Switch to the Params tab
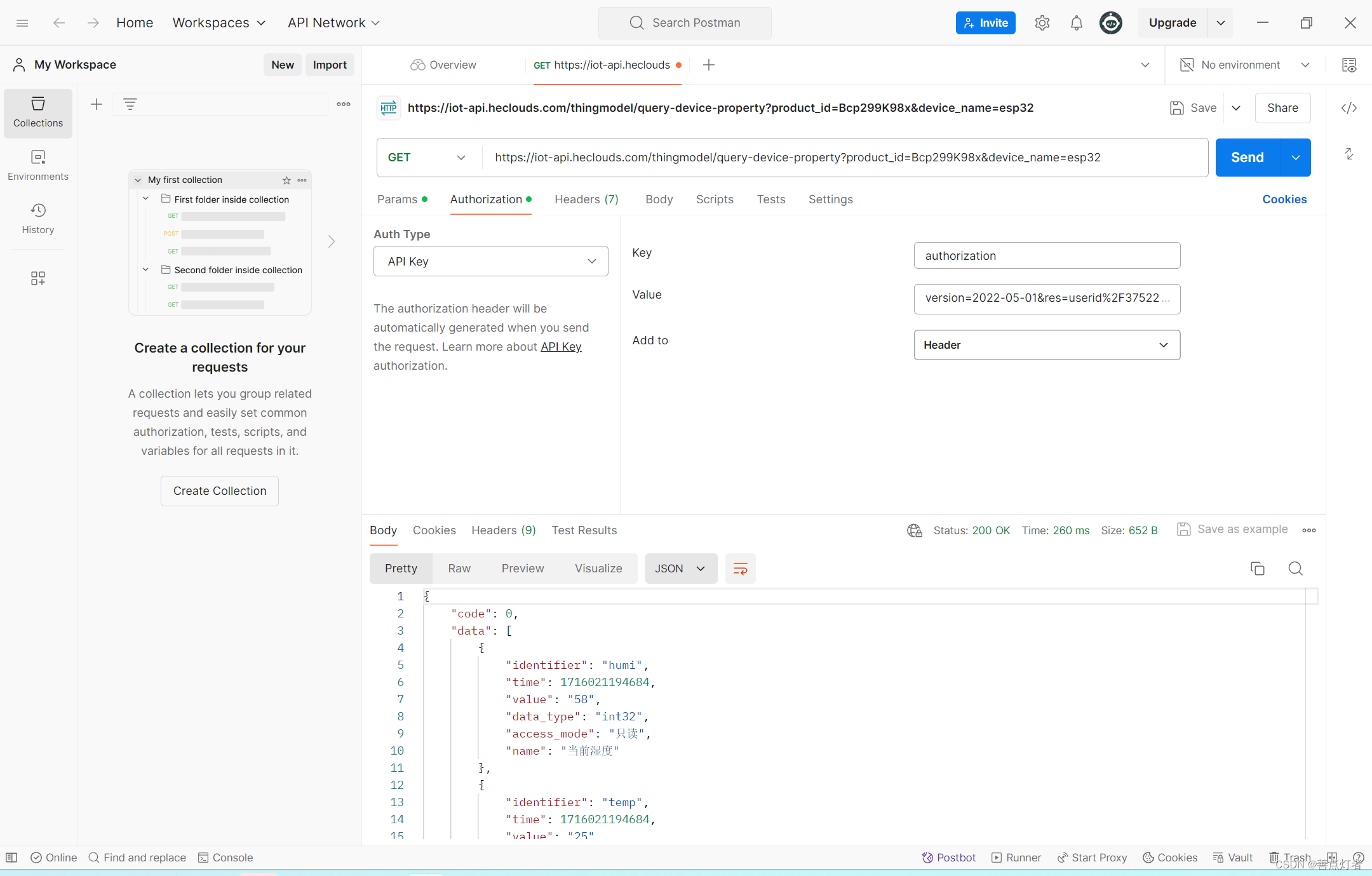The image size is (1372, 876). tap(401, 199)
